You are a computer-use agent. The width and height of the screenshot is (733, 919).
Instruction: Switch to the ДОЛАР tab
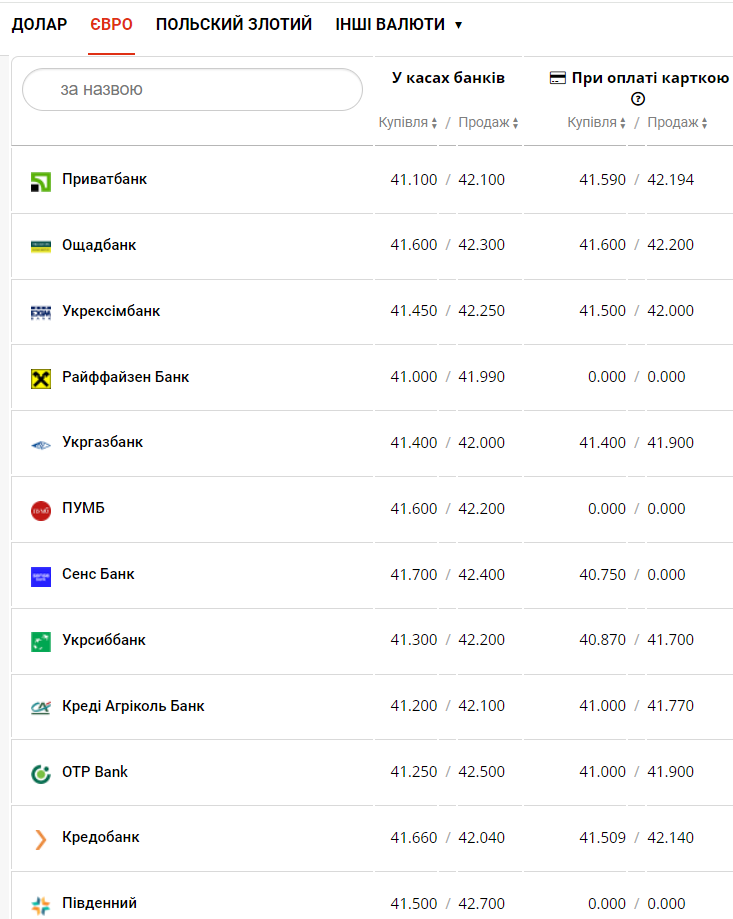click(x=39, y=25)
